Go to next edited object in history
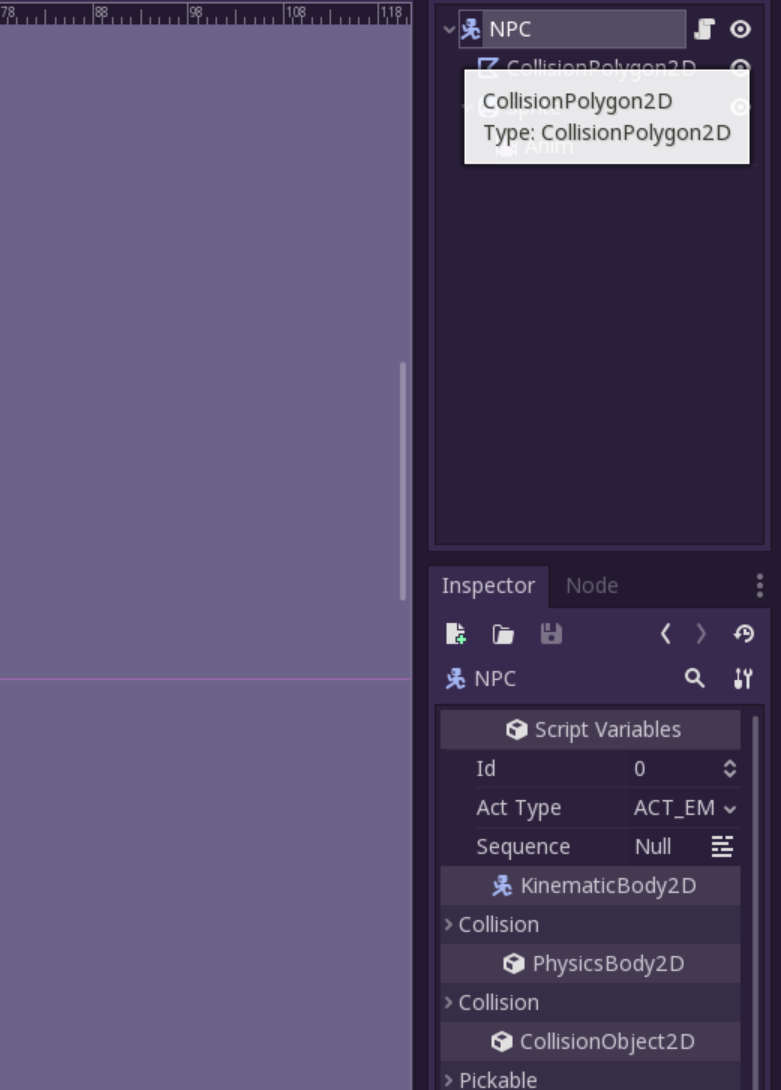 [x=701, y=633]
